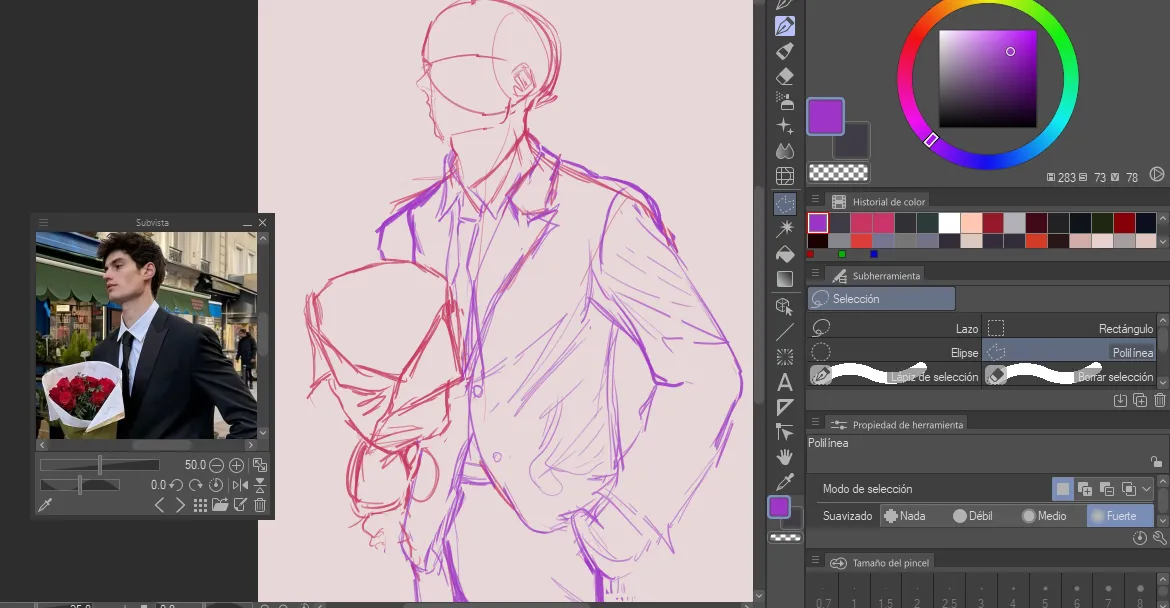Select the Selección sub tool group
The image size is (1170, 608).
tap(881, 298)
